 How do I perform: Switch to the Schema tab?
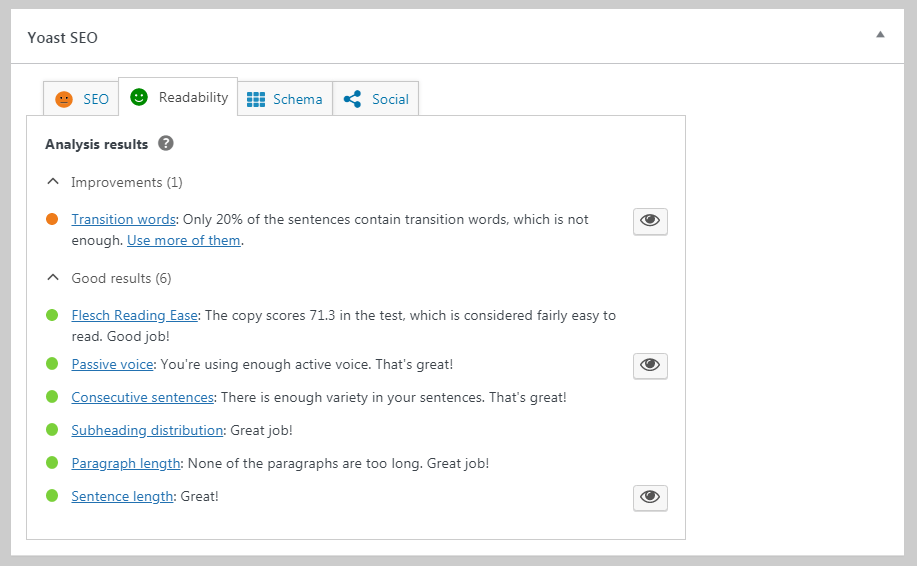(297, 99)
